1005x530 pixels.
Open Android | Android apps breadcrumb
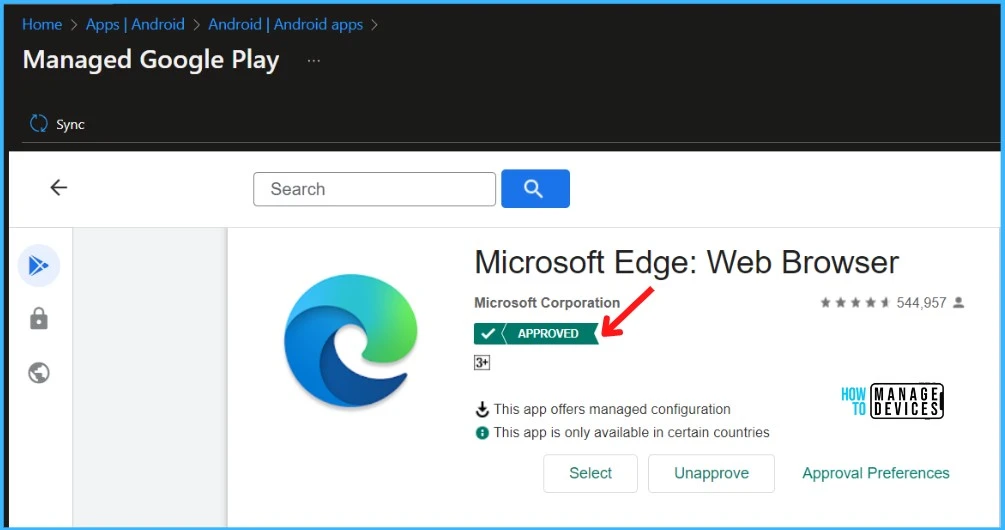click(286, 24)
